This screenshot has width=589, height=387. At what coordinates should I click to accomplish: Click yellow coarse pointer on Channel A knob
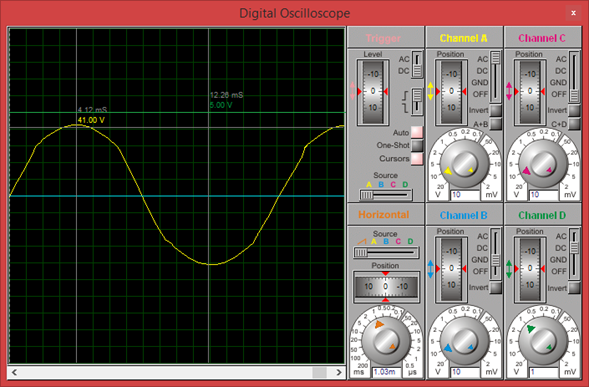point(448,171)
